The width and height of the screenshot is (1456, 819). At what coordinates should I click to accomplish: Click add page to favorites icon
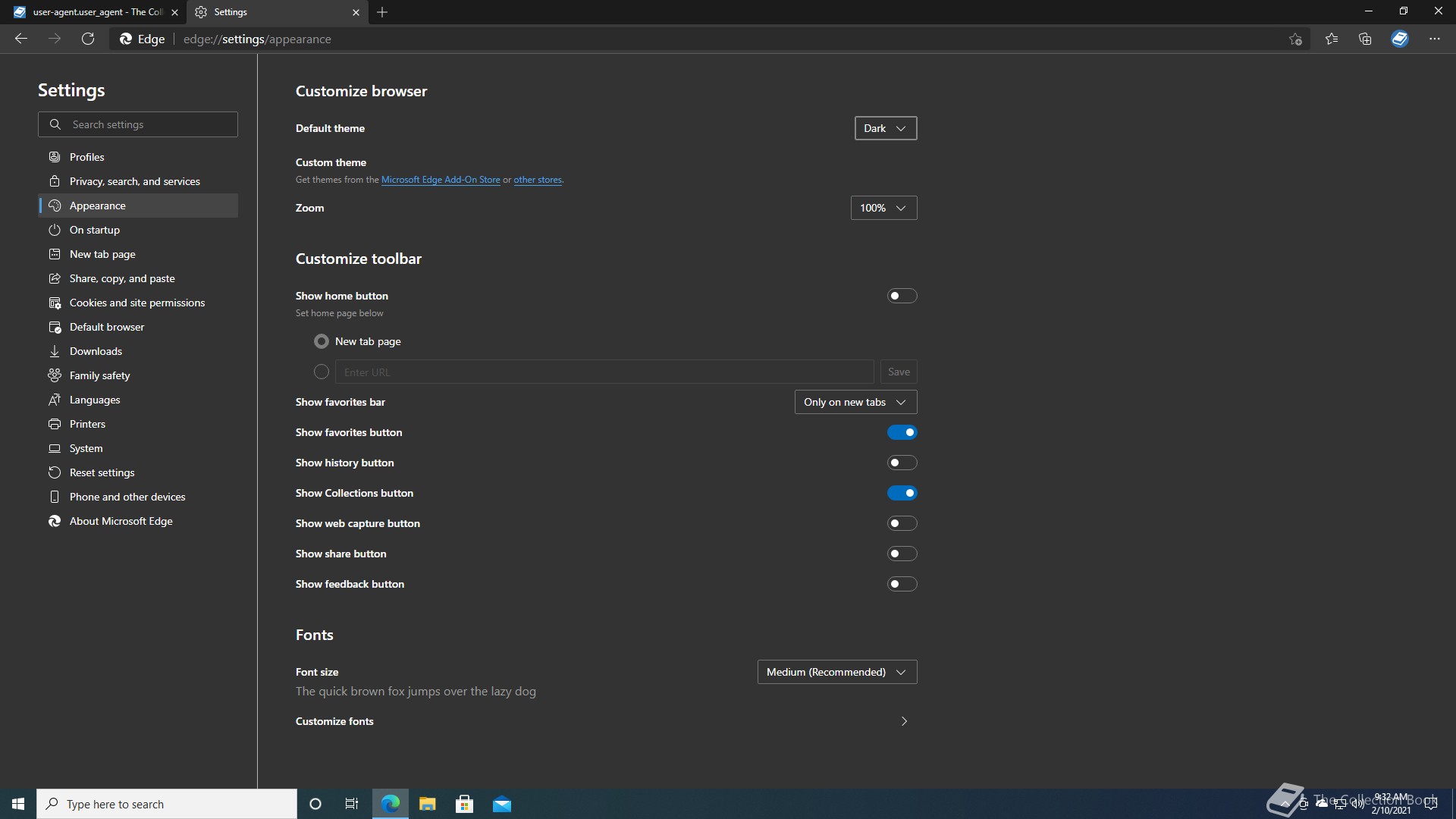coord(1295,39)
